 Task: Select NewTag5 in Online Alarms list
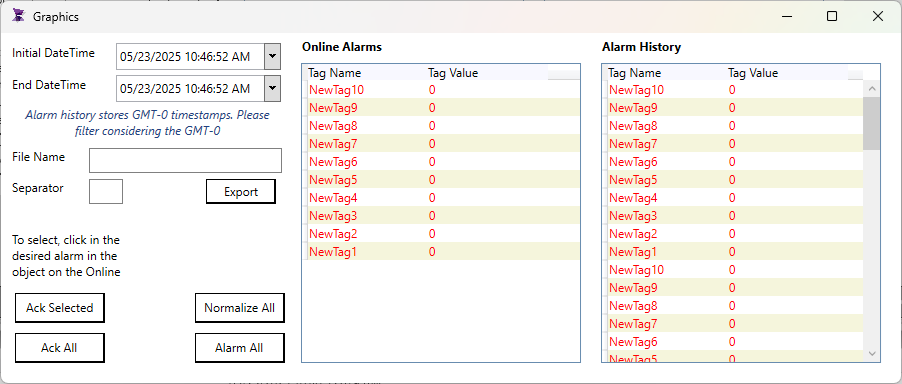tap(441, 180)
